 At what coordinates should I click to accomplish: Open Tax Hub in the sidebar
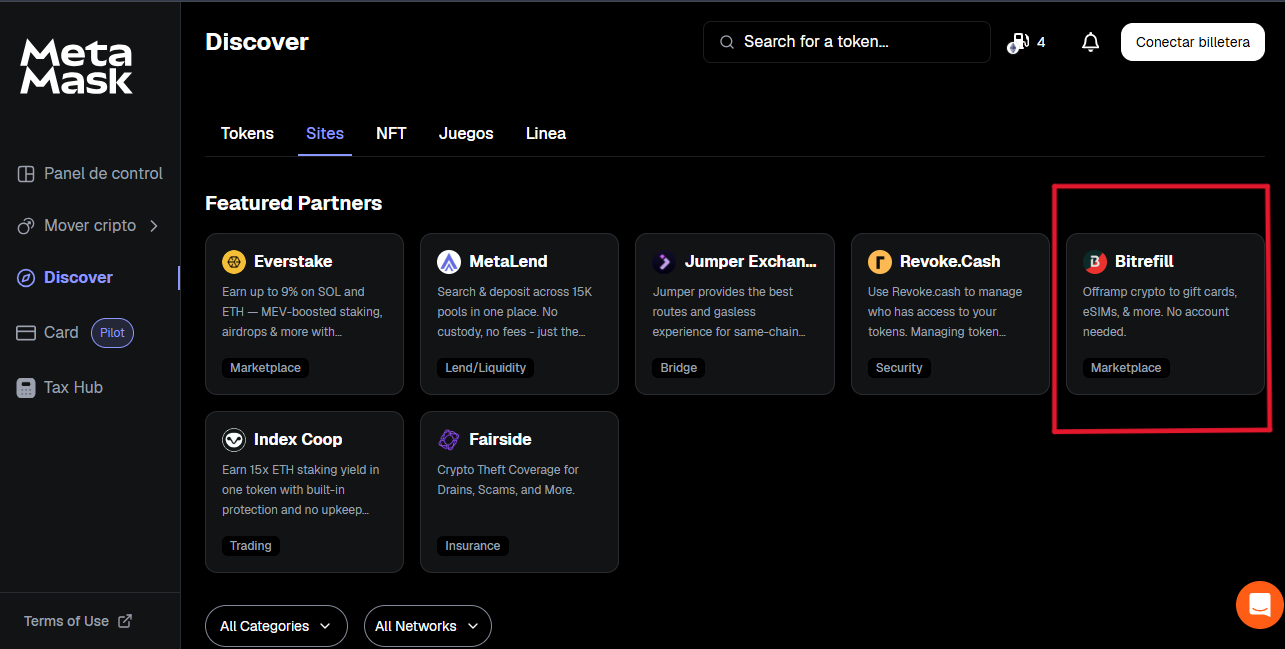click(72, 388)
